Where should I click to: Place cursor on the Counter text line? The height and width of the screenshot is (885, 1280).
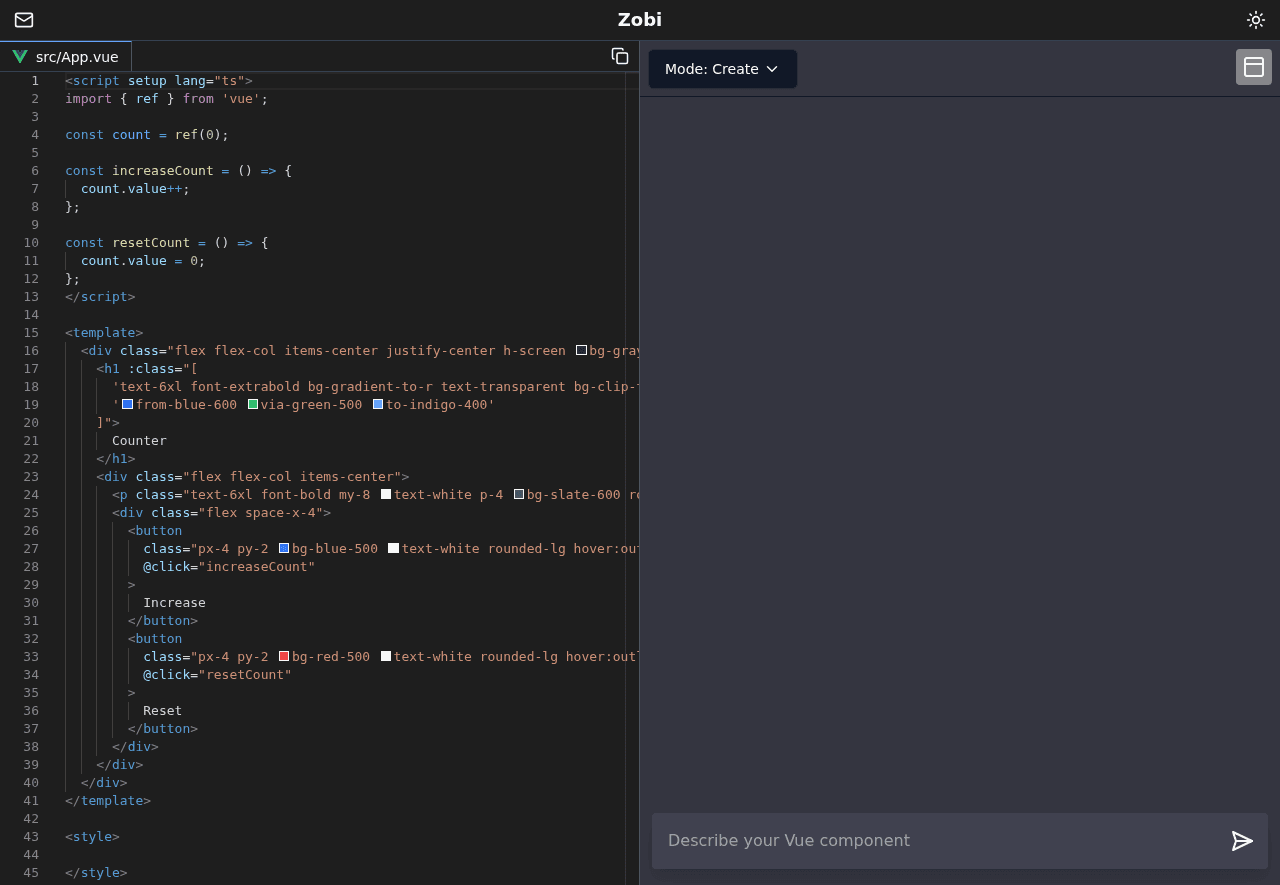pyautogui.click(x=139, y=441)
